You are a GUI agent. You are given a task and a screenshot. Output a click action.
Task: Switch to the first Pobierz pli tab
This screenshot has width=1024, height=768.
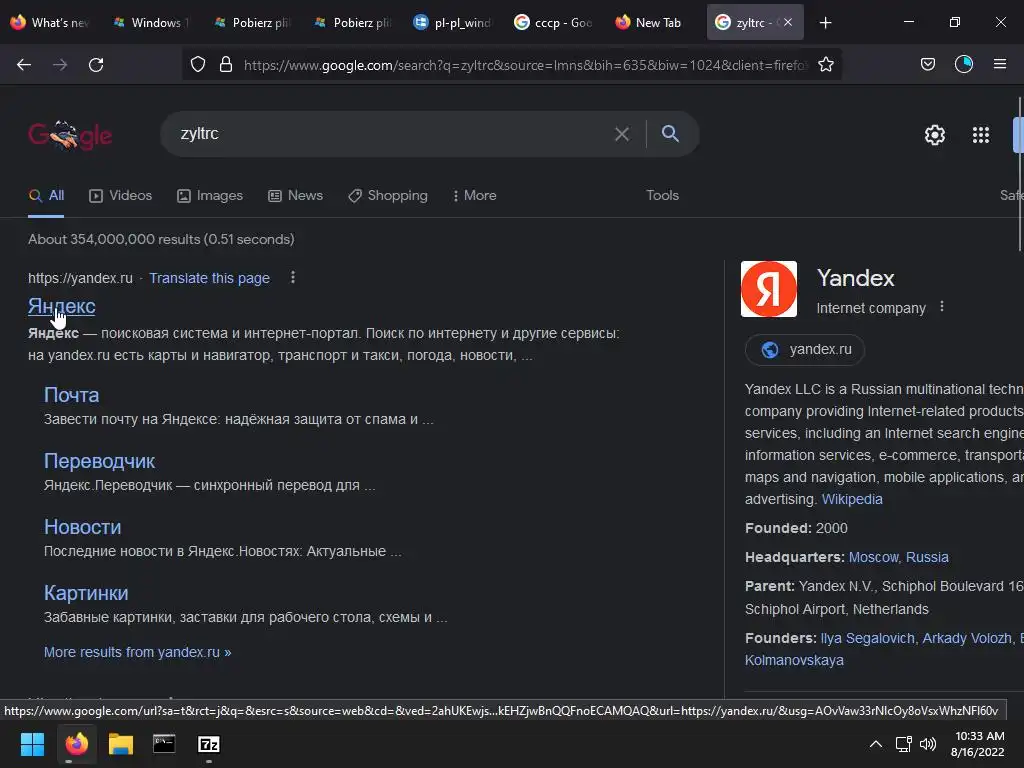[x=251, y=22]
